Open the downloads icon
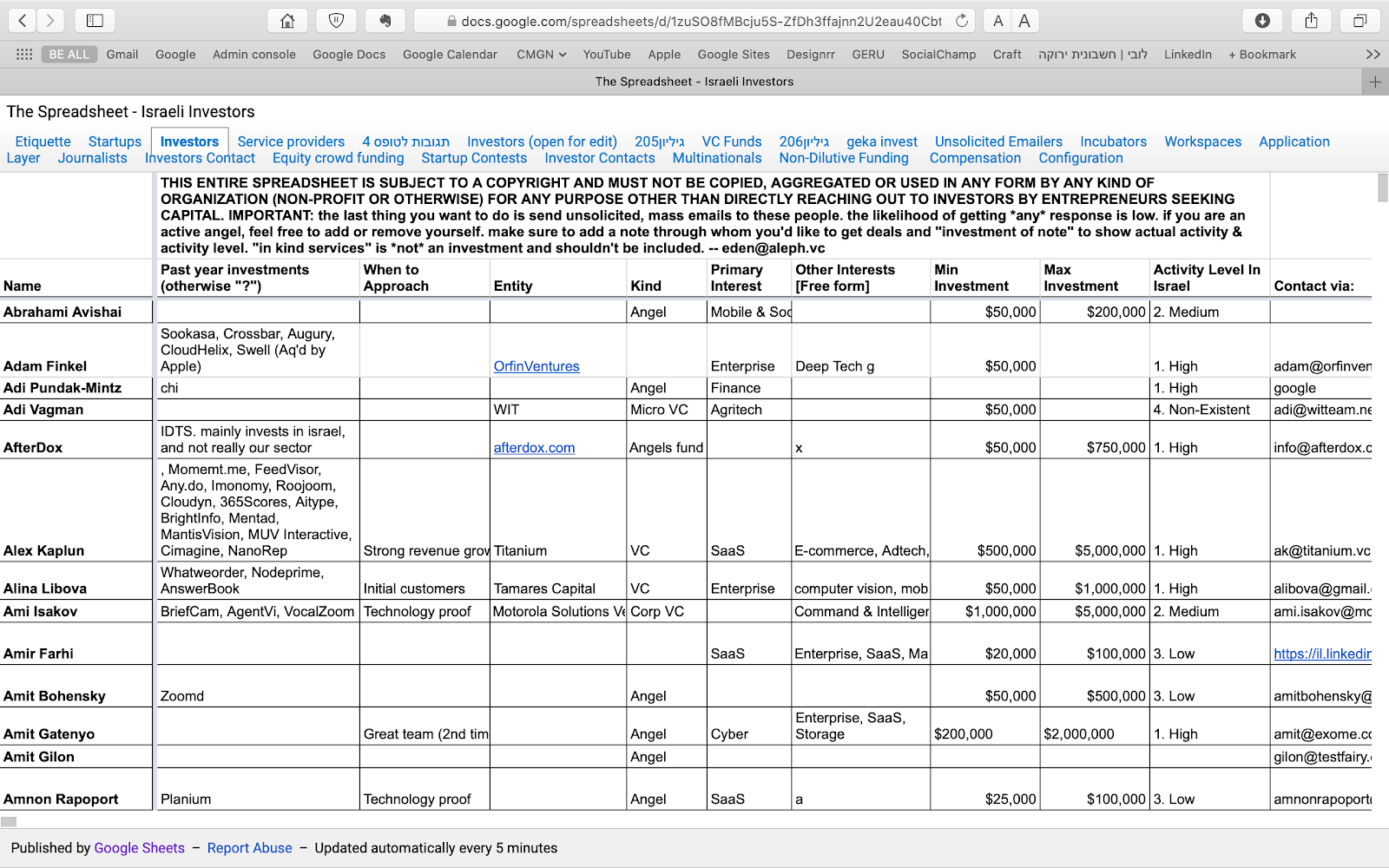 1262,21
